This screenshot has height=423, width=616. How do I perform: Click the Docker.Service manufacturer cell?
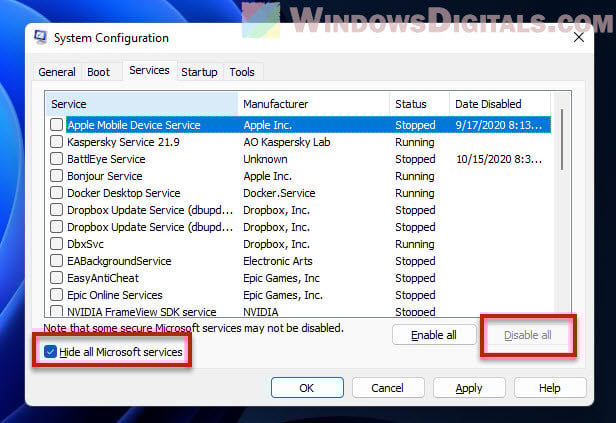pos(279,193)
